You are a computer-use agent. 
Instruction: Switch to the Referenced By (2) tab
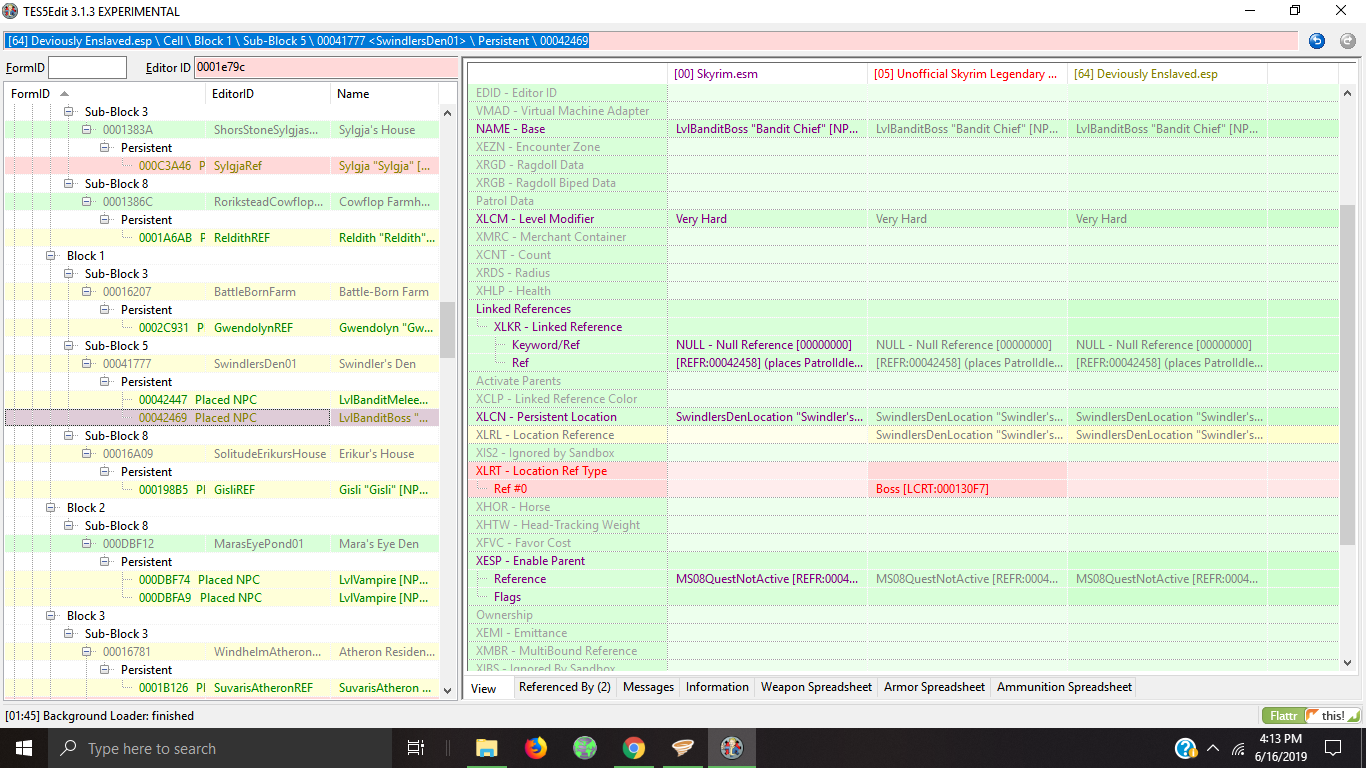point(564,687)
